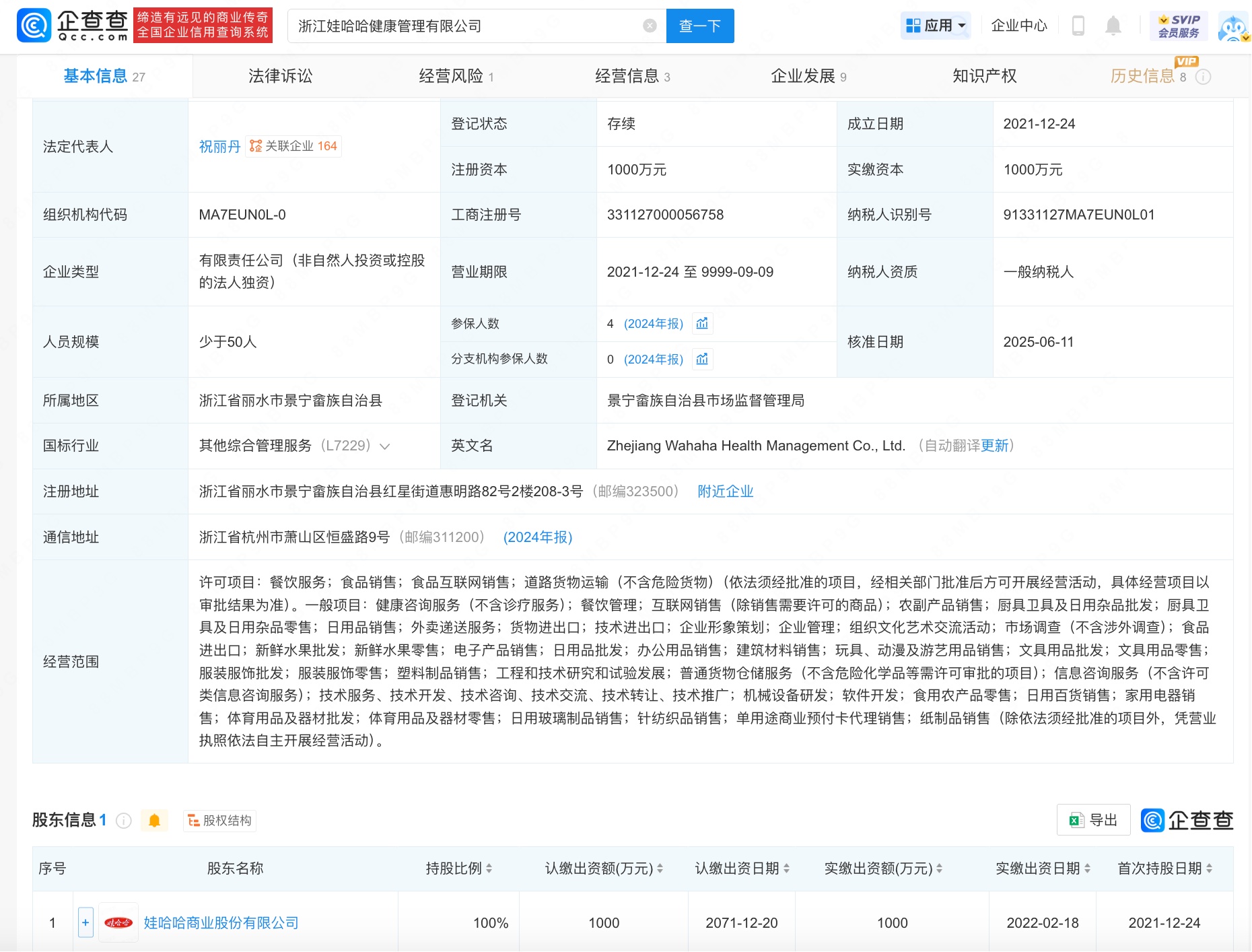Open the notification bell in header
The image size is (1252, 952).
1113,26
